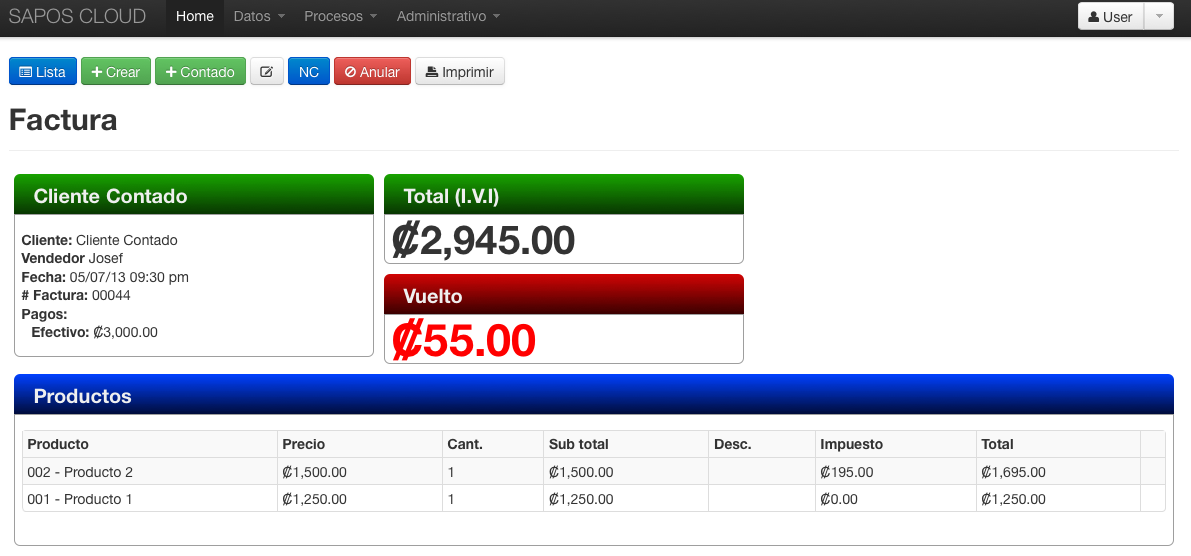
Task: Click the SAPOS CLOUD brand link
Action: click(77, 17)
